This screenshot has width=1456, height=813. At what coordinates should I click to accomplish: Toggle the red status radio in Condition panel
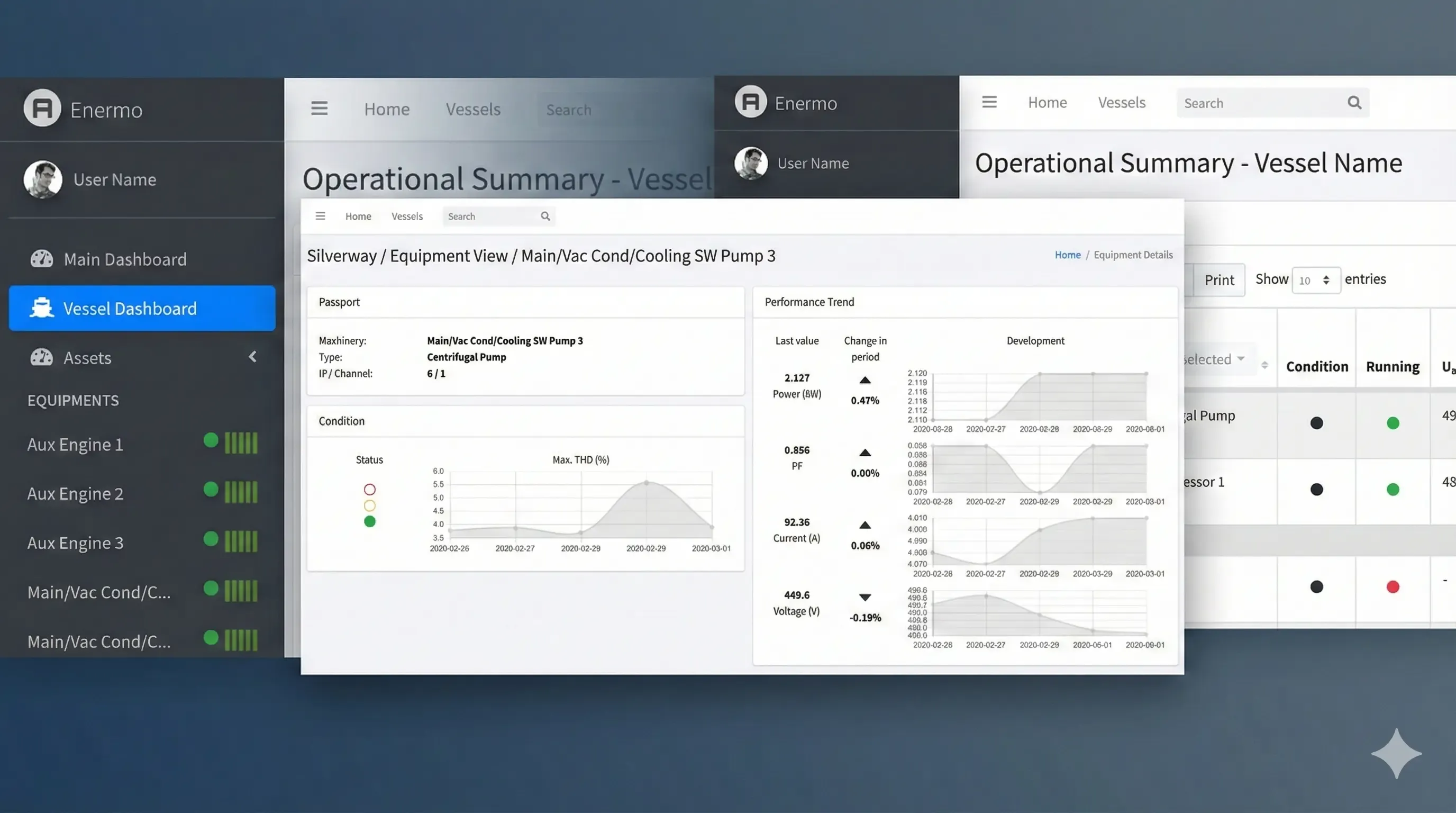pyautogui.click(x=370, y=489)
